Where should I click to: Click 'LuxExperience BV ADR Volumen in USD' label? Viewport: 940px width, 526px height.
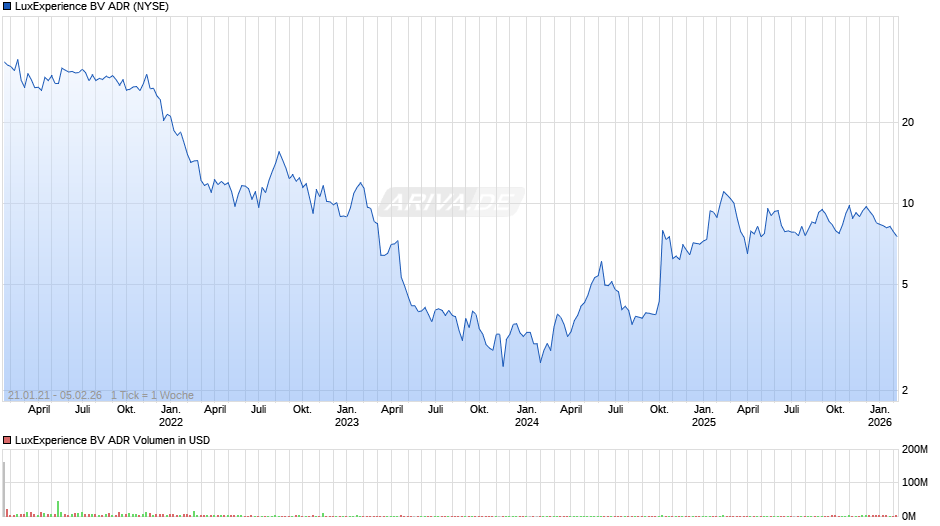pyautogui.click(x=112, y=440)
